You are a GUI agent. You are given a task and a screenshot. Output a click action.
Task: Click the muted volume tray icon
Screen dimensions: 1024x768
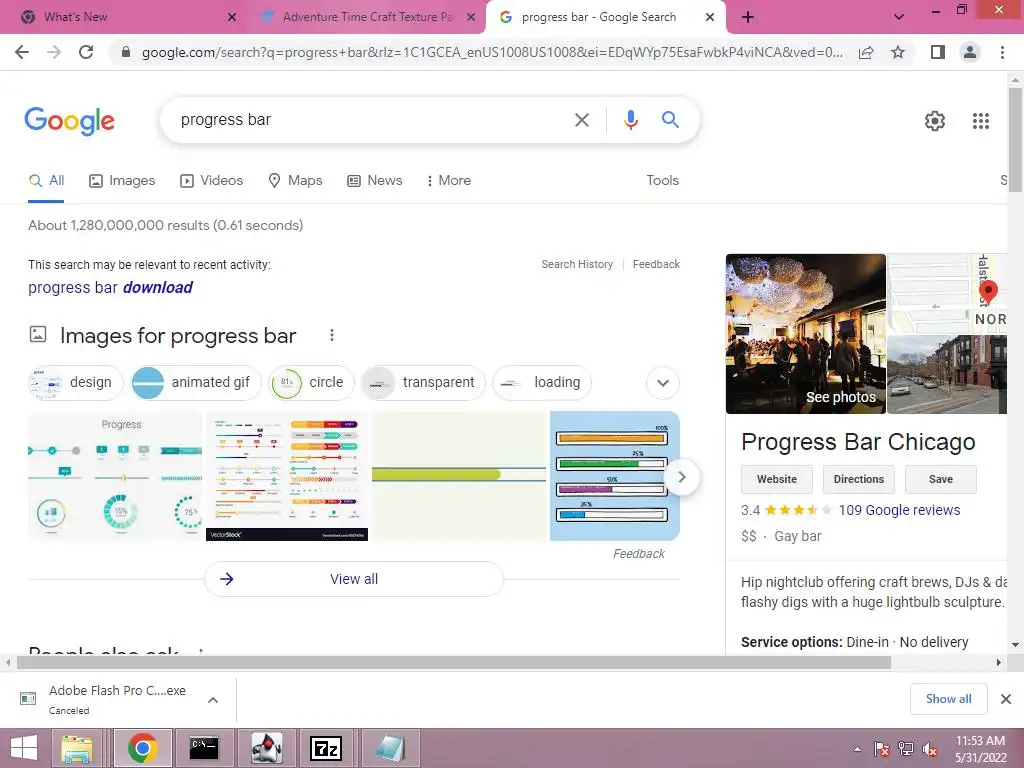click(x=929, y=749)
